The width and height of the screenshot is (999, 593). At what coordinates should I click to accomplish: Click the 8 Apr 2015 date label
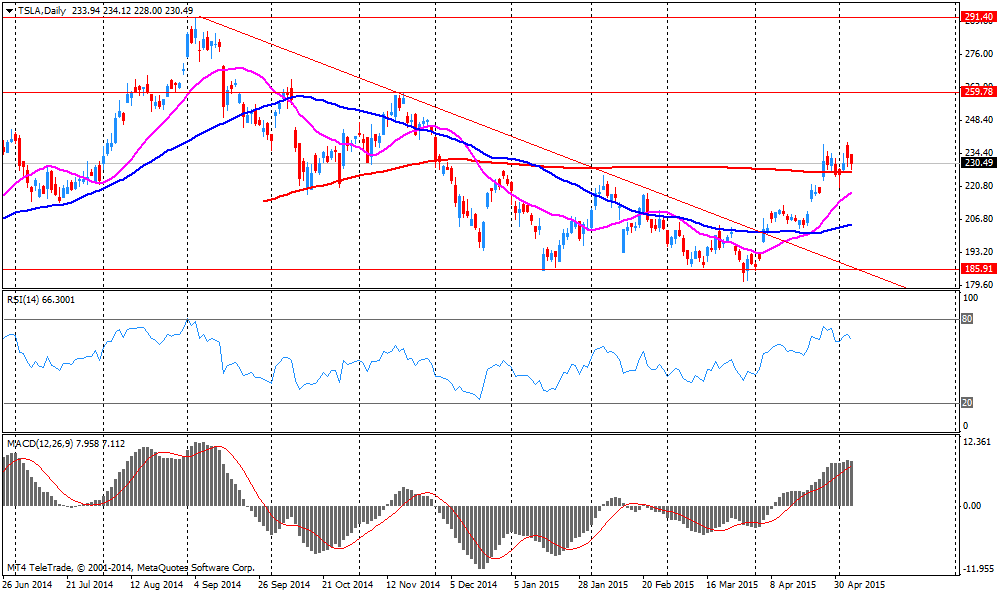793,584
